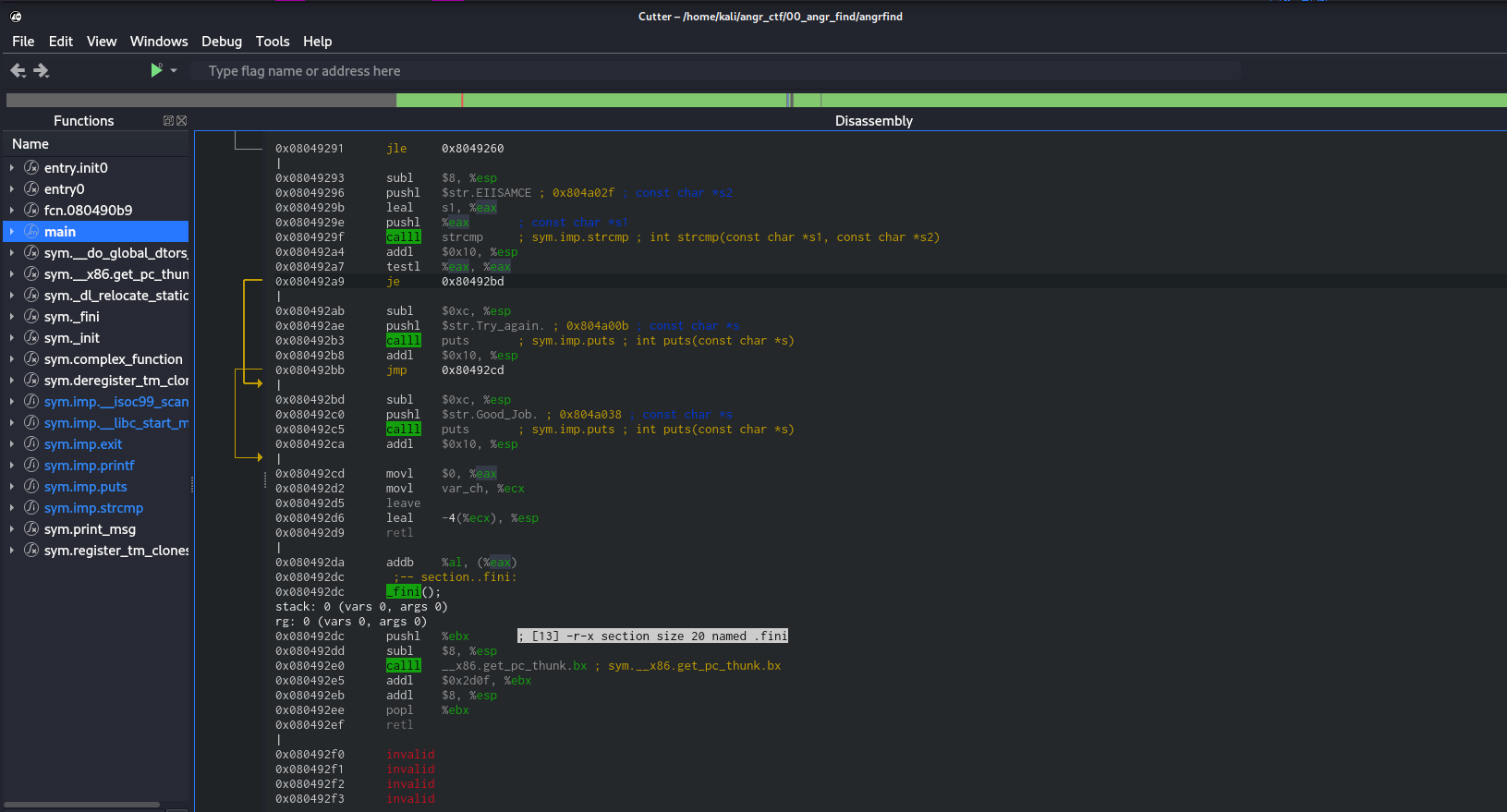
Task: Sort functions by Name column header
Action: pyautogui.click(x=30, y=144)
